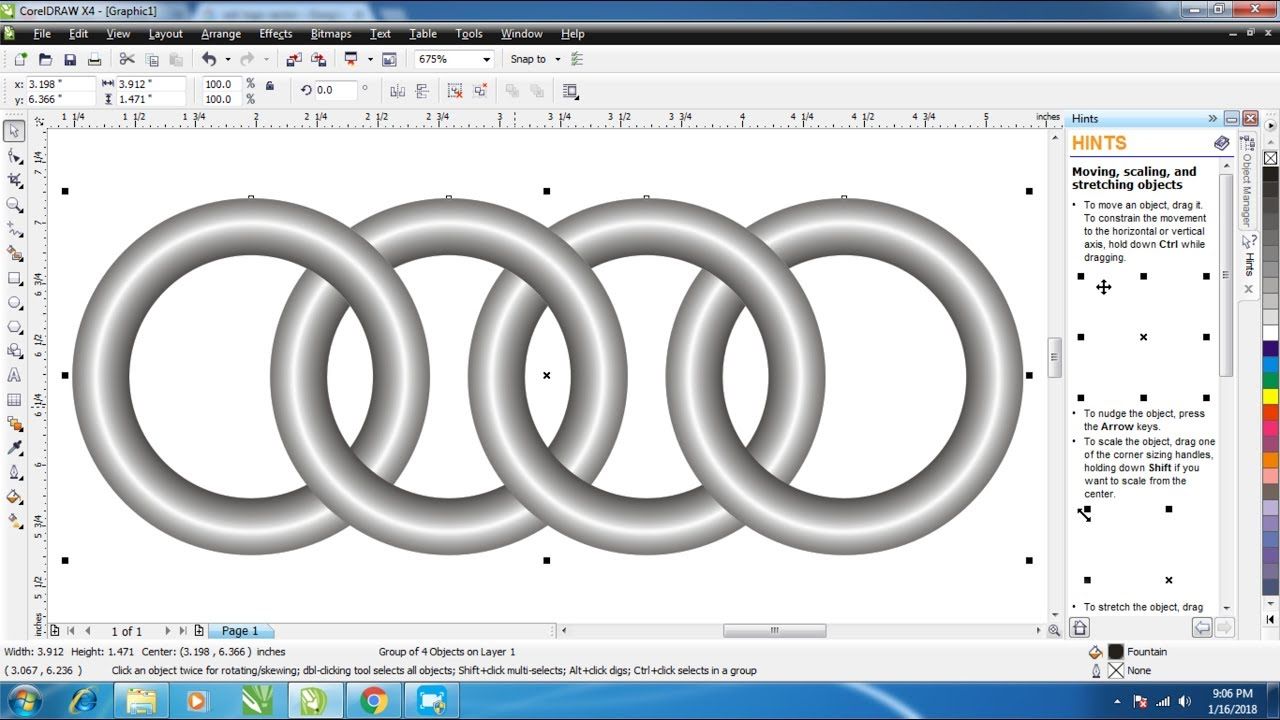Click the zoom navigator icon at canvas corner
The height and width of the screenshot is (720, 1280).
[x=1054, y=631]
